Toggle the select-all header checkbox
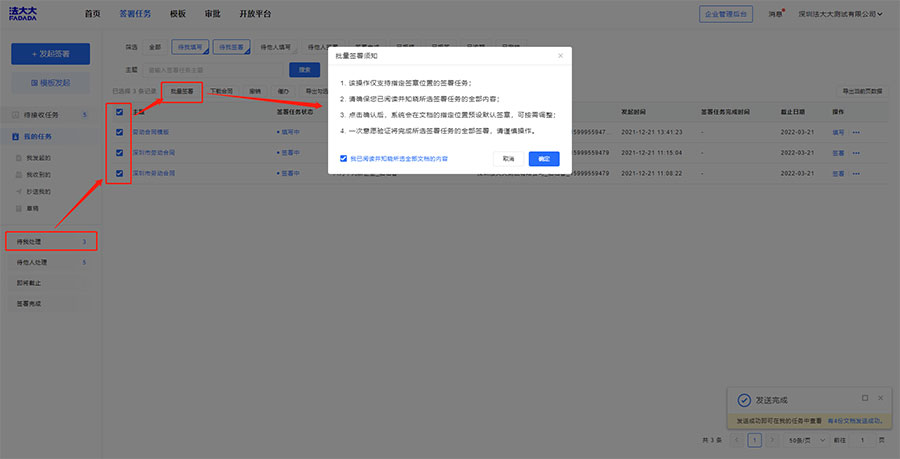900x459 pixels. click(x=119, y=112)
